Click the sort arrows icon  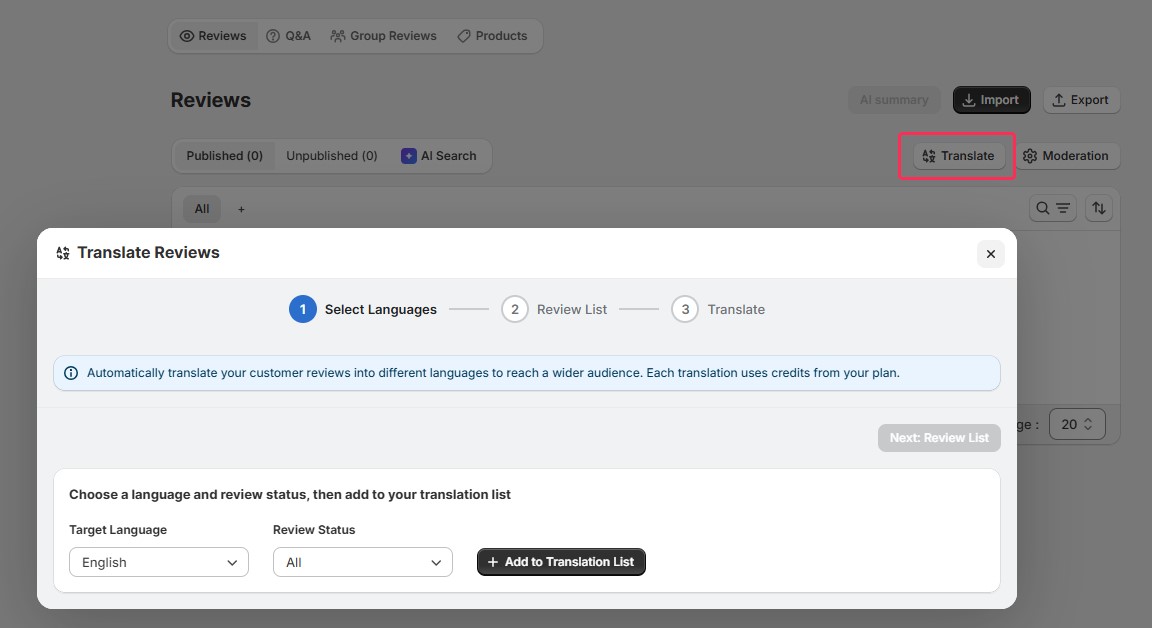click(x=1098, y=207)
